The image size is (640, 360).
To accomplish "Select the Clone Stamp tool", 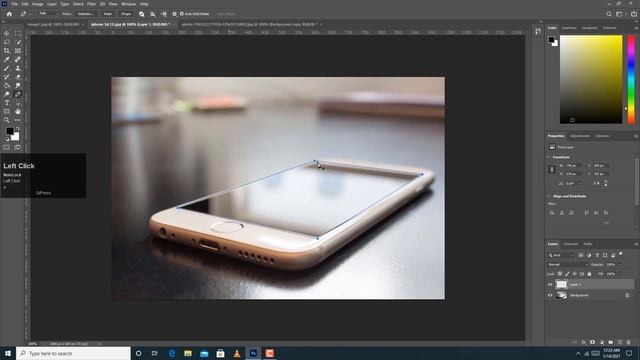I will [18, 68].
